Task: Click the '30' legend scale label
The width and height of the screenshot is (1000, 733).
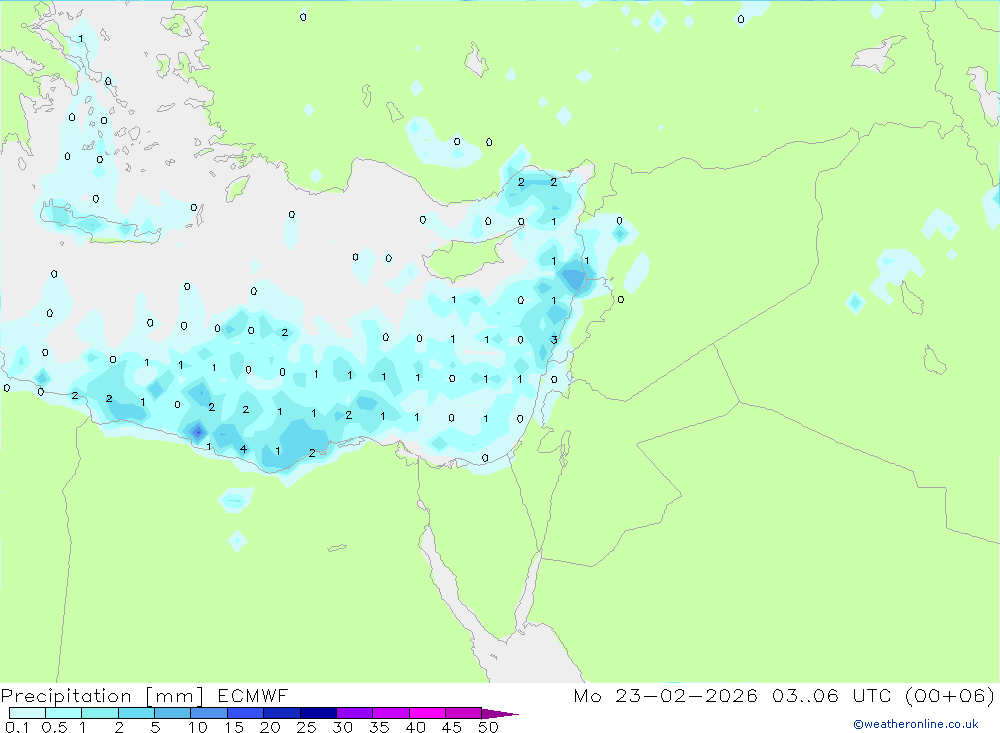Action: tap(343, 727)
